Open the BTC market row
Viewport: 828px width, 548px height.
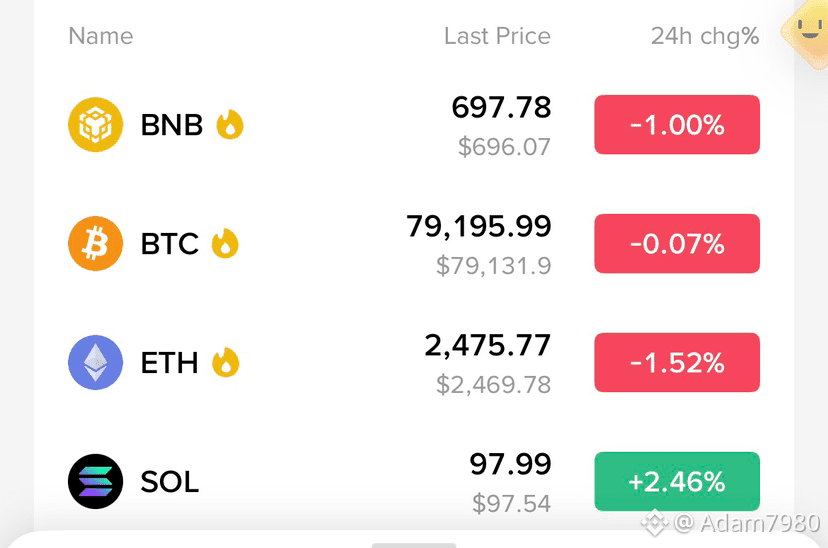[414, 243]
